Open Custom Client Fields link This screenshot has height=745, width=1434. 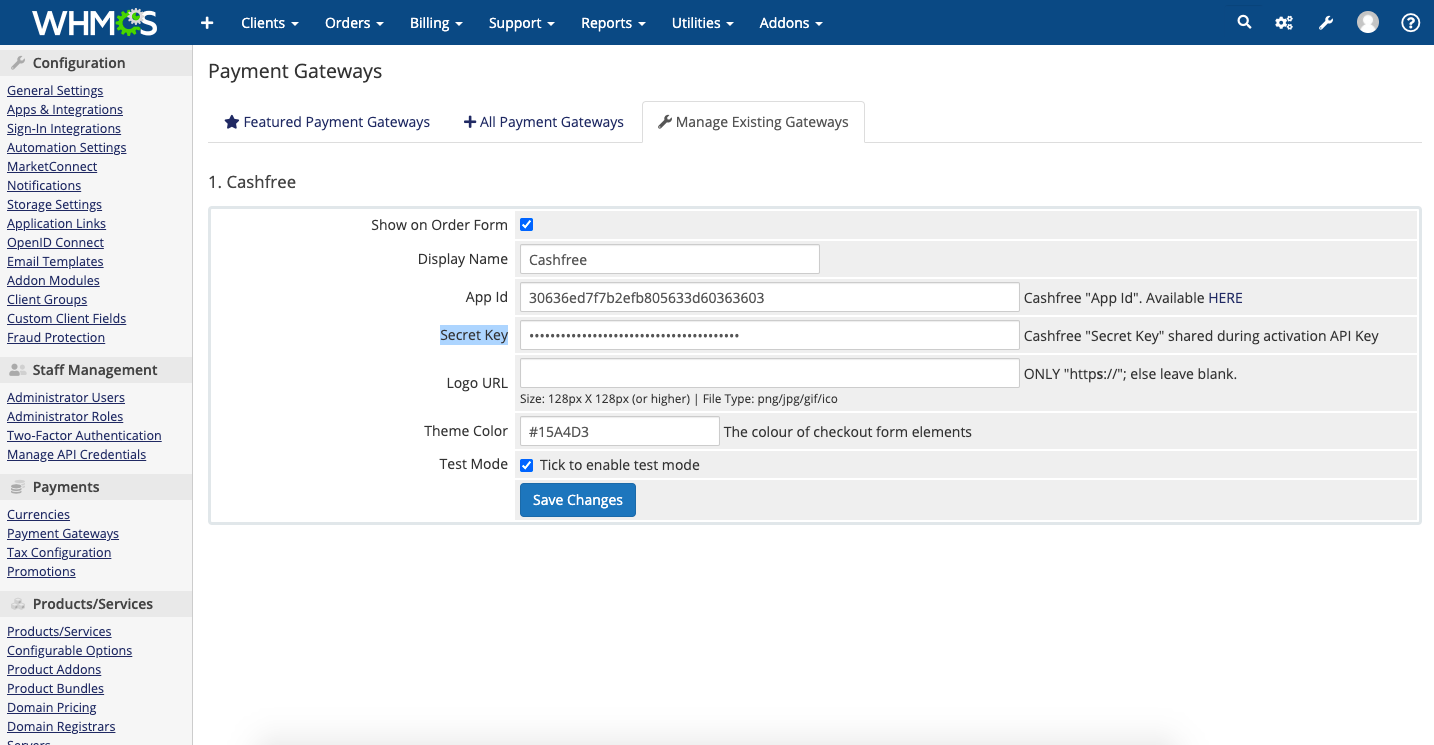[x=67, y=319]
